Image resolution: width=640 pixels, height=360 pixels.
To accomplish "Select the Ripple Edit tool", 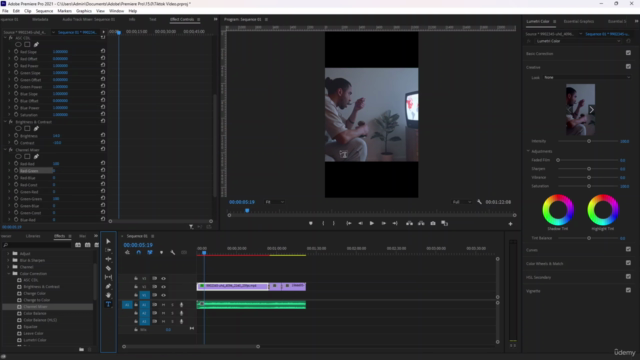I will [108, 259].
